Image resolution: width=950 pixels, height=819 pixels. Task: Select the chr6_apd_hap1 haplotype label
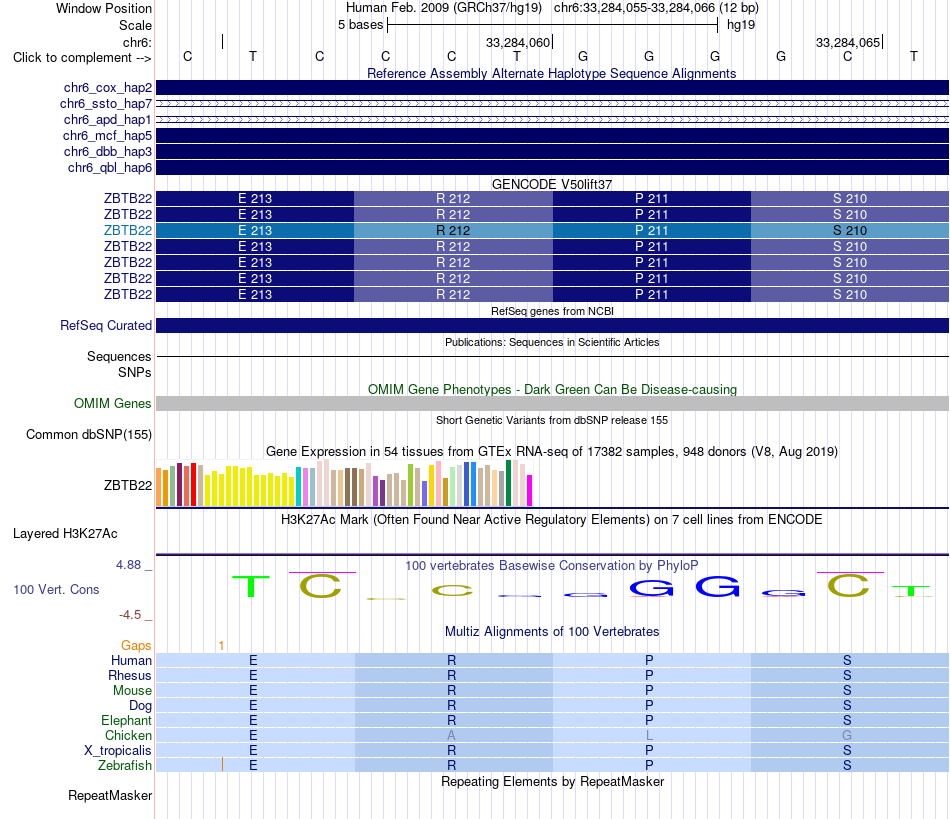[108, 119]
